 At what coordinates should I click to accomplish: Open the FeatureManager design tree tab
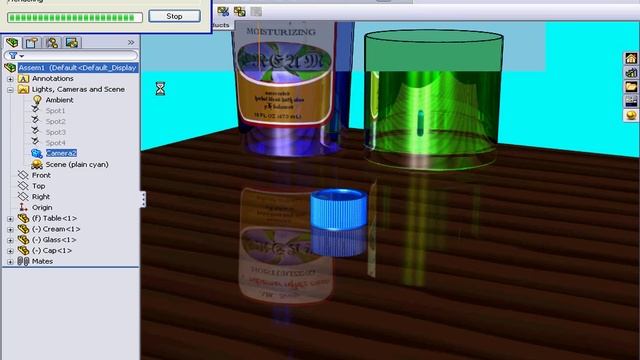click(12, 42)
